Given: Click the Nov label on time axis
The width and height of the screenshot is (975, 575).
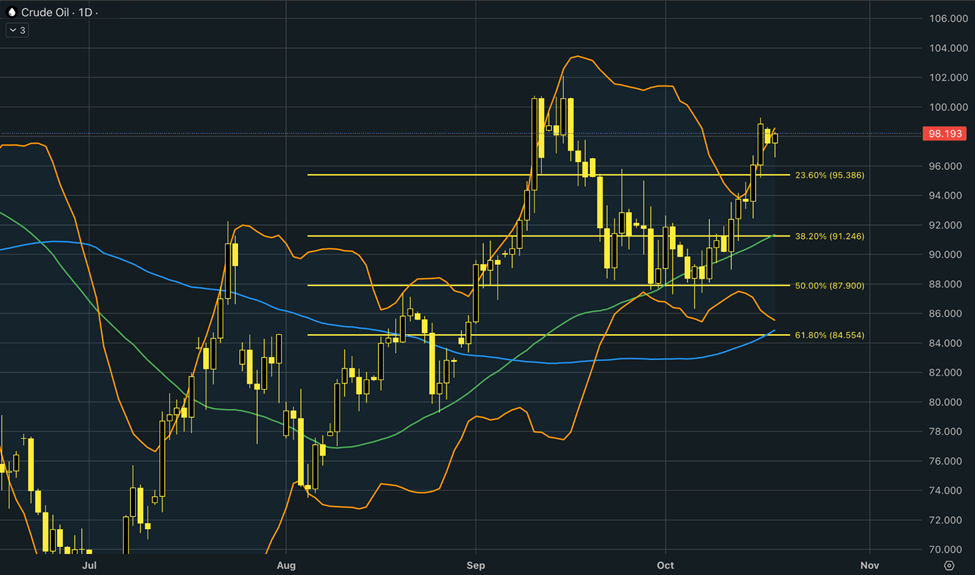Looking at the screenshot, I should [x=869, y=565].
